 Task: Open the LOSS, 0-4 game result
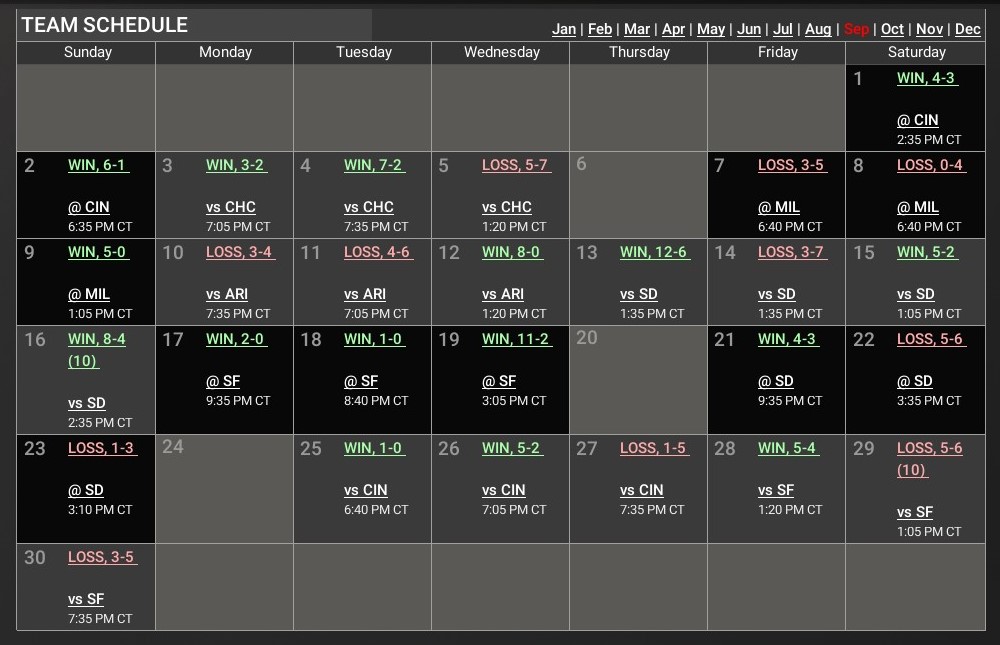930,165
